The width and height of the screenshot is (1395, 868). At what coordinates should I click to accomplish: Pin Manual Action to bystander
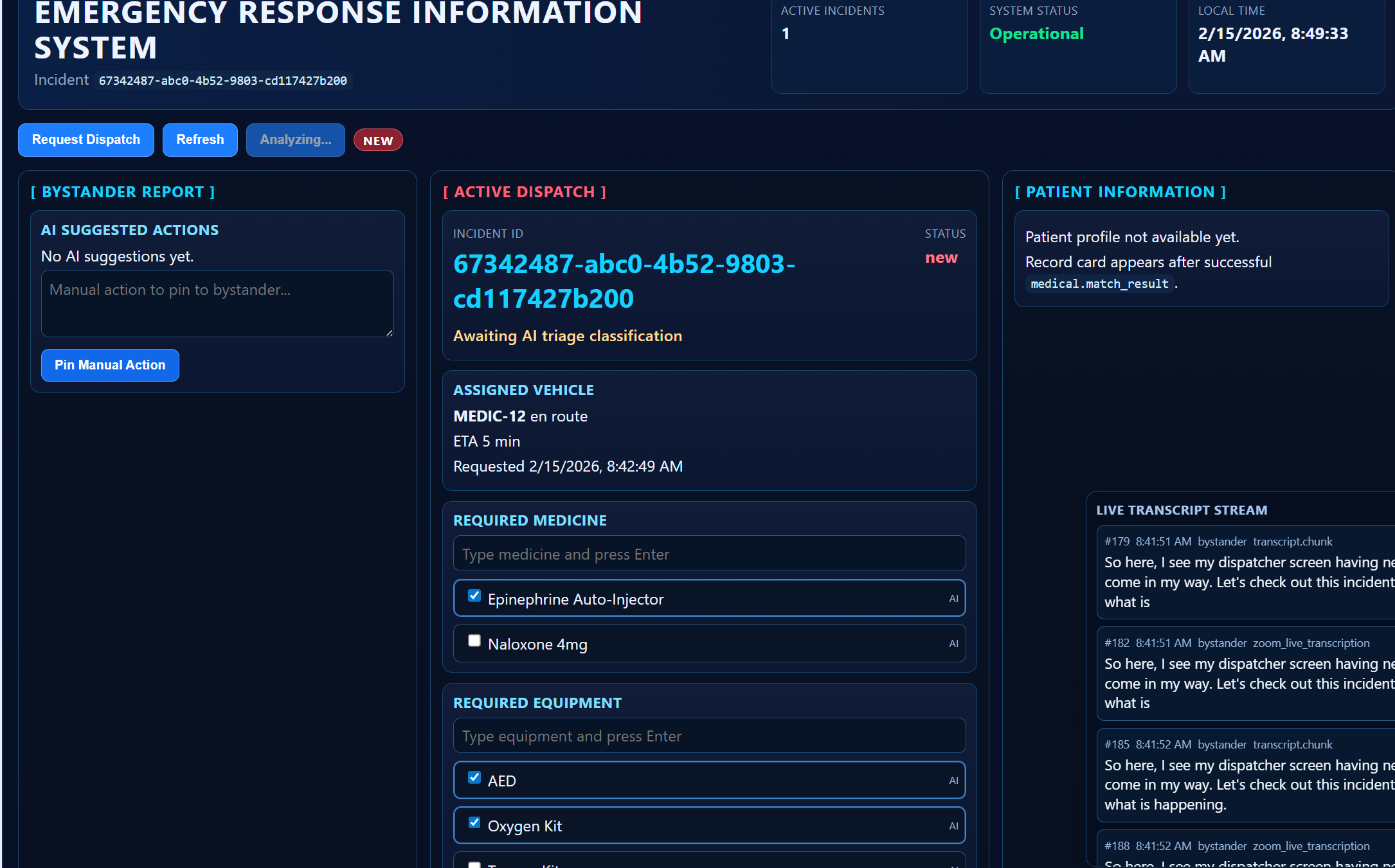(110, 365)
